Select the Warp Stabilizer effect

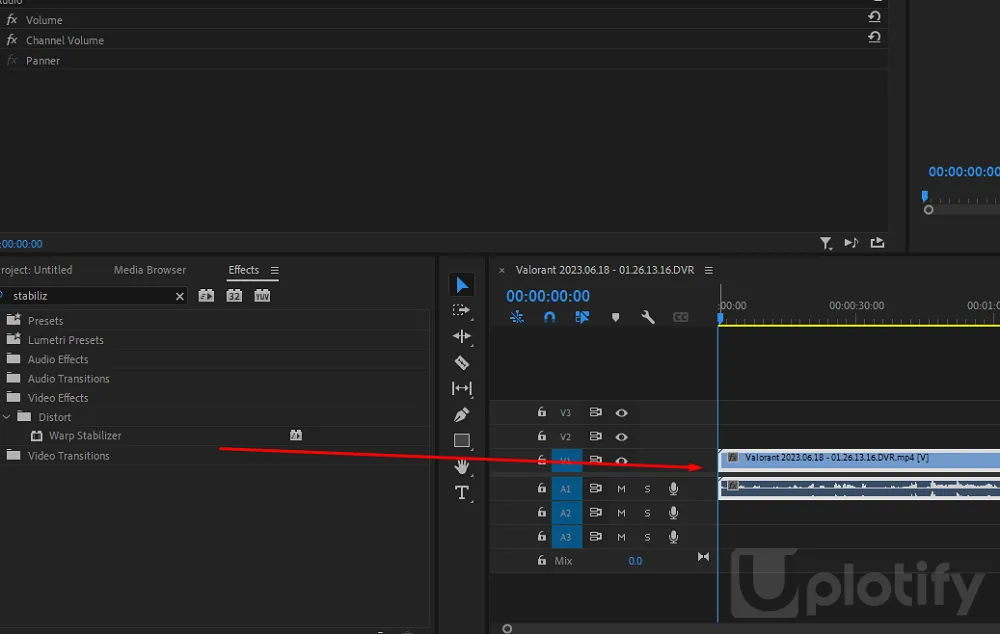[85, 436]
